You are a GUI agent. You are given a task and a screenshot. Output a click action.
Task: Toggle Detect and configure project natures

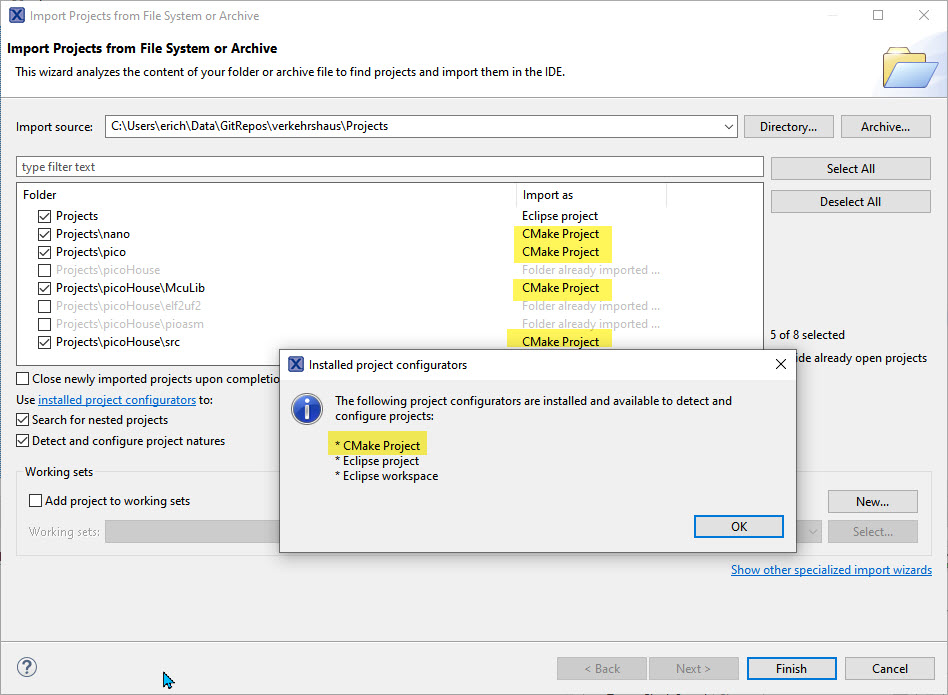[23, 441]
